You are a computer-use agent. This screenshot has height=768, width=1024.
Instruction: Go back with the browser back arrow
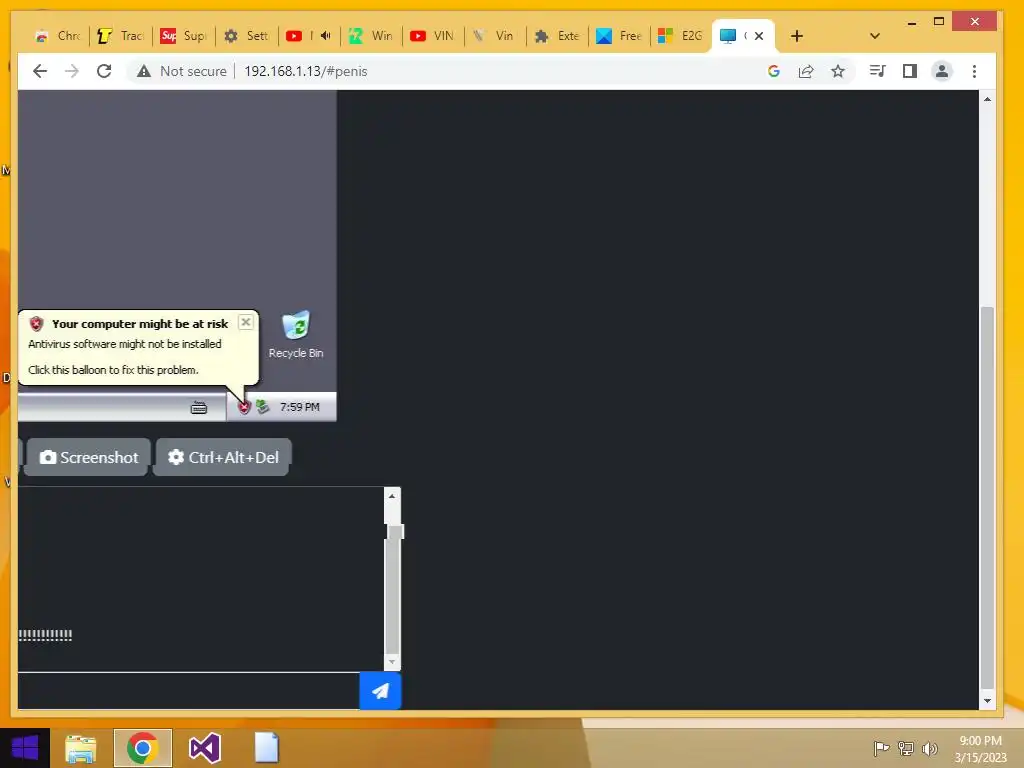(x=40, y=71)
